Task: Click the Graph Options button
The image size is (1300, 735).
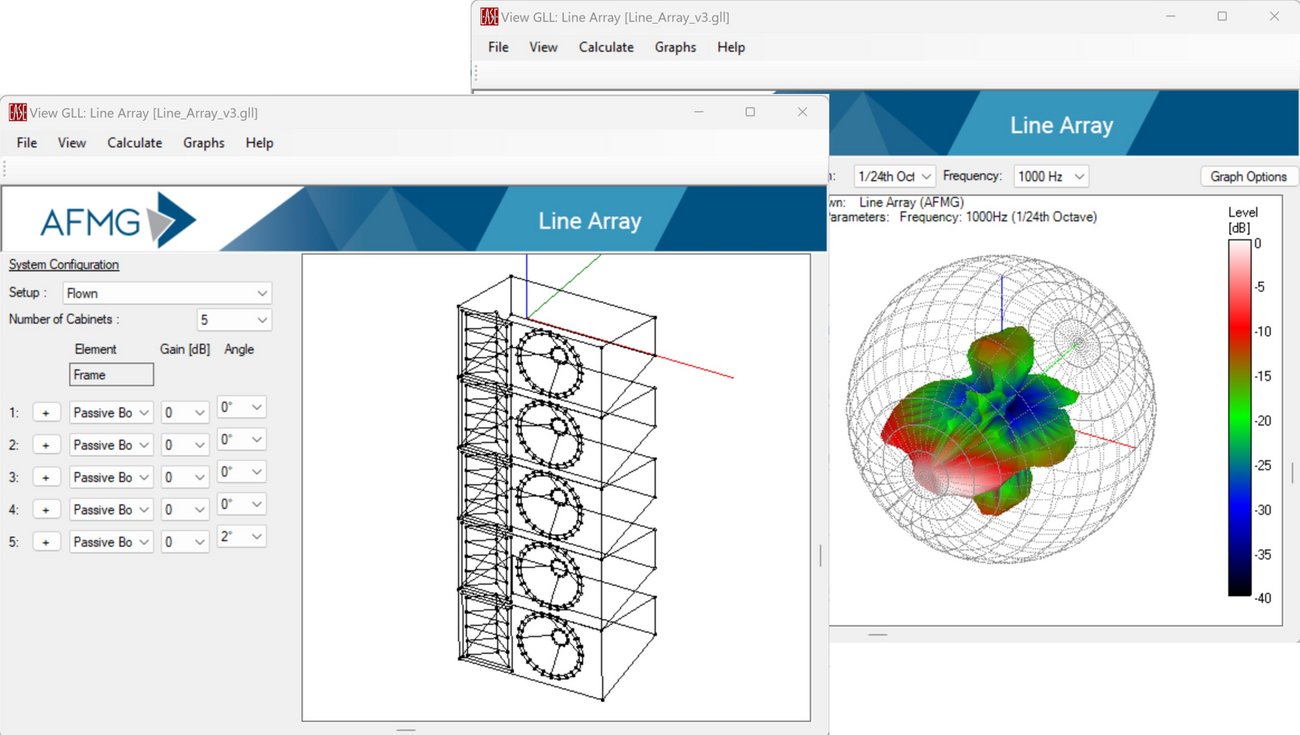Action: pos(1248,176)
